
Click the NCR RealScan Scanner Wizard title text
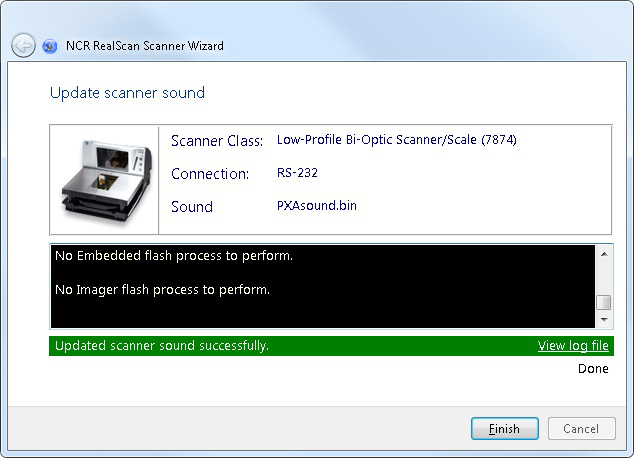tap(145, 46)
